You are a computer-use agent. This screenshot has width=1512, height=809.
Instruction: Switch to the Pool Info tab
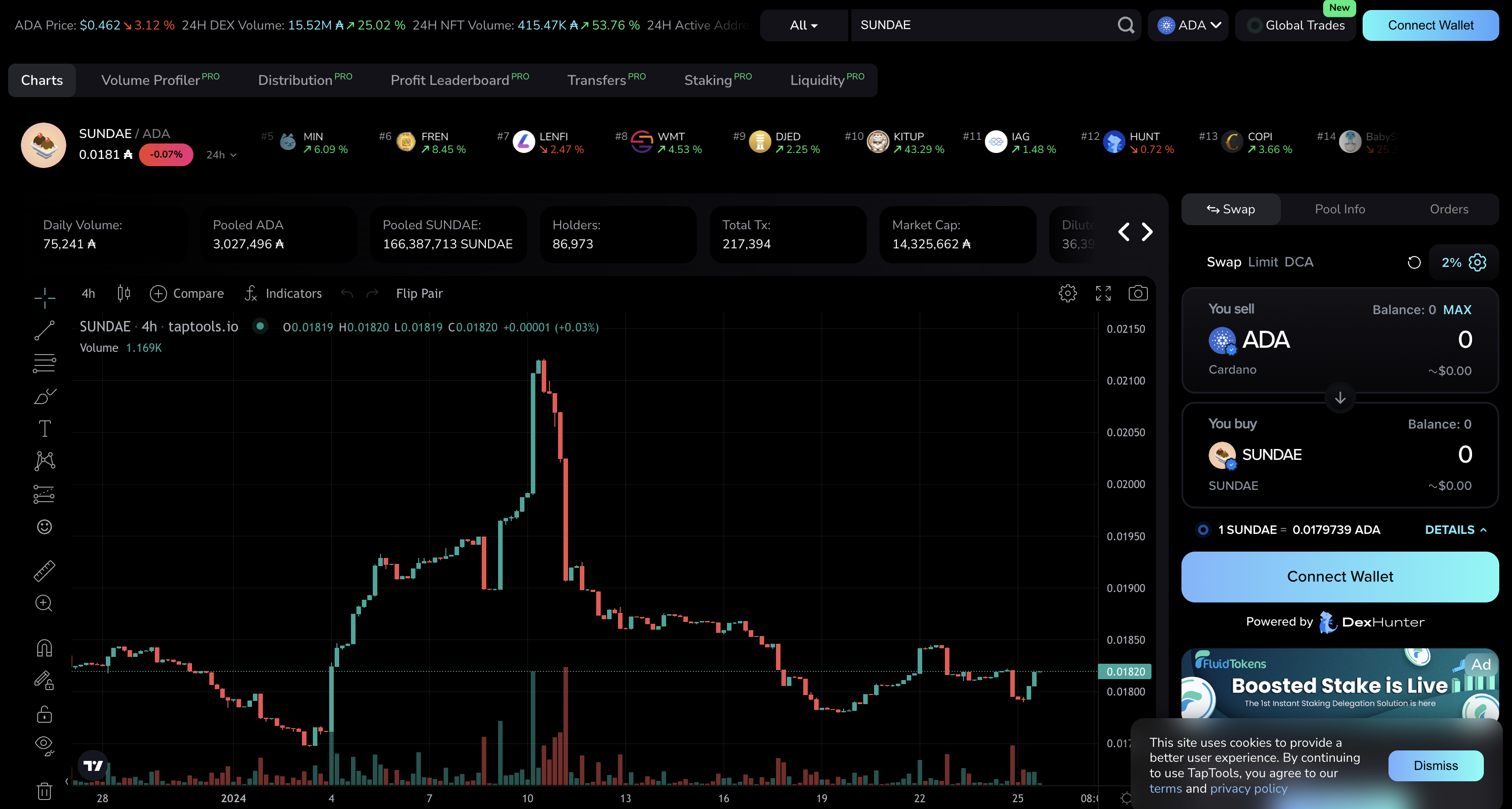point(1340,209)
